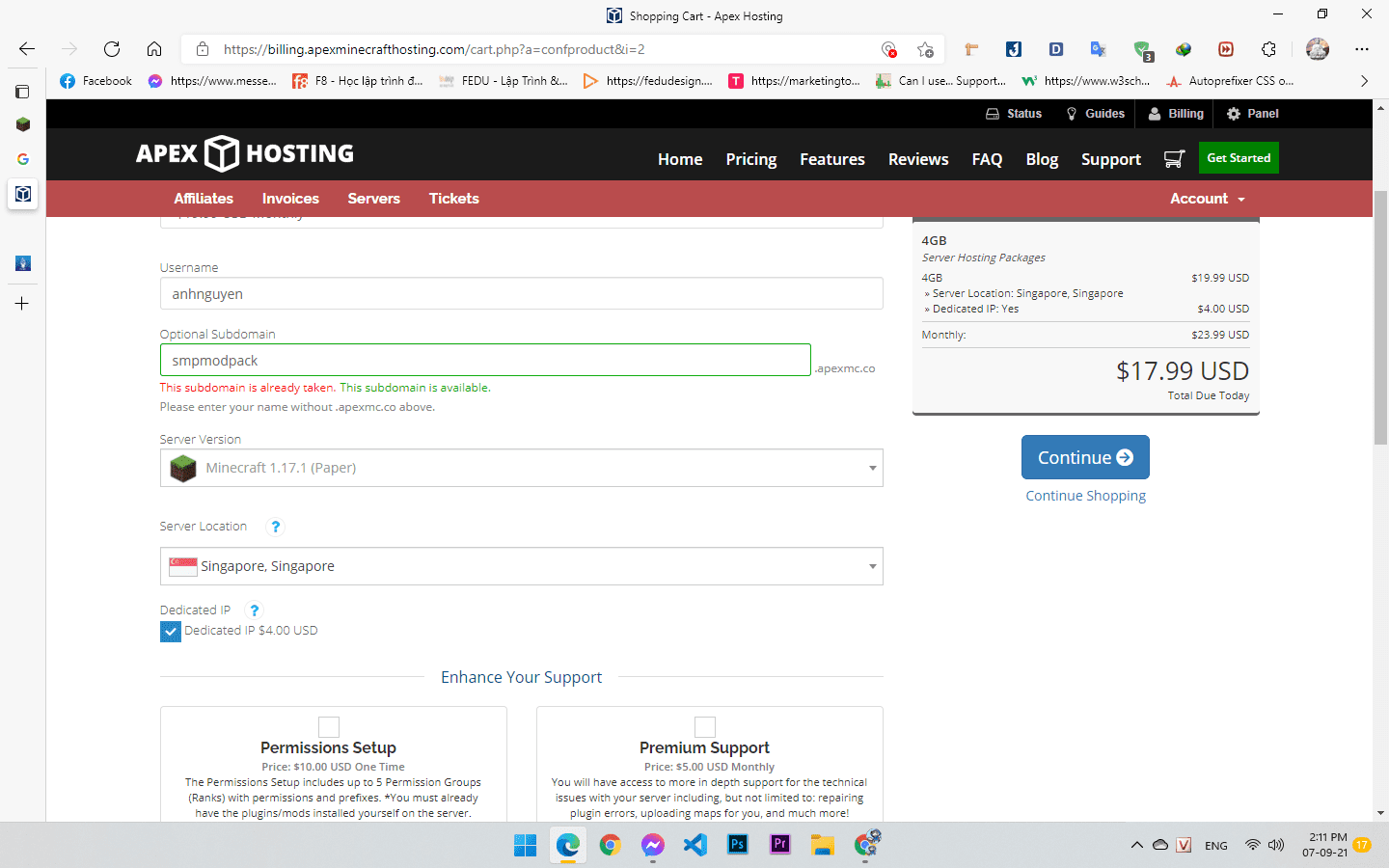Open Edge settings and more menu

click(x=1362, y=49)
